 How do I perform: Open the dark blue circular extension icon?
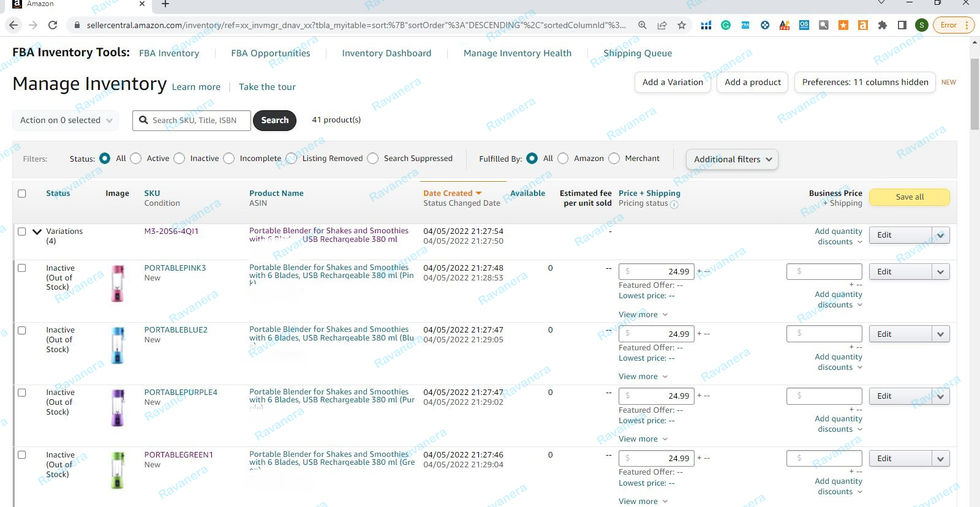click(x=765, y=26)
